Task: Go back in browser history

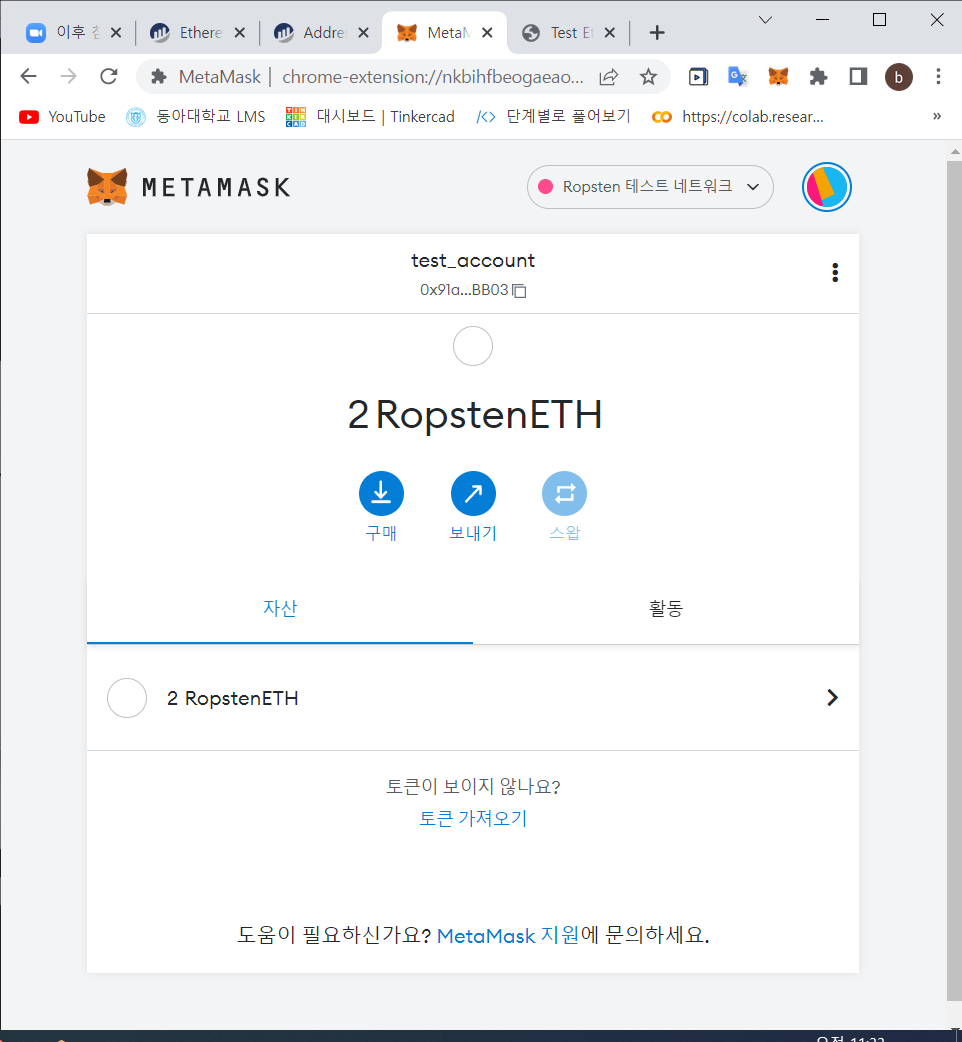Action: point(29,76)
